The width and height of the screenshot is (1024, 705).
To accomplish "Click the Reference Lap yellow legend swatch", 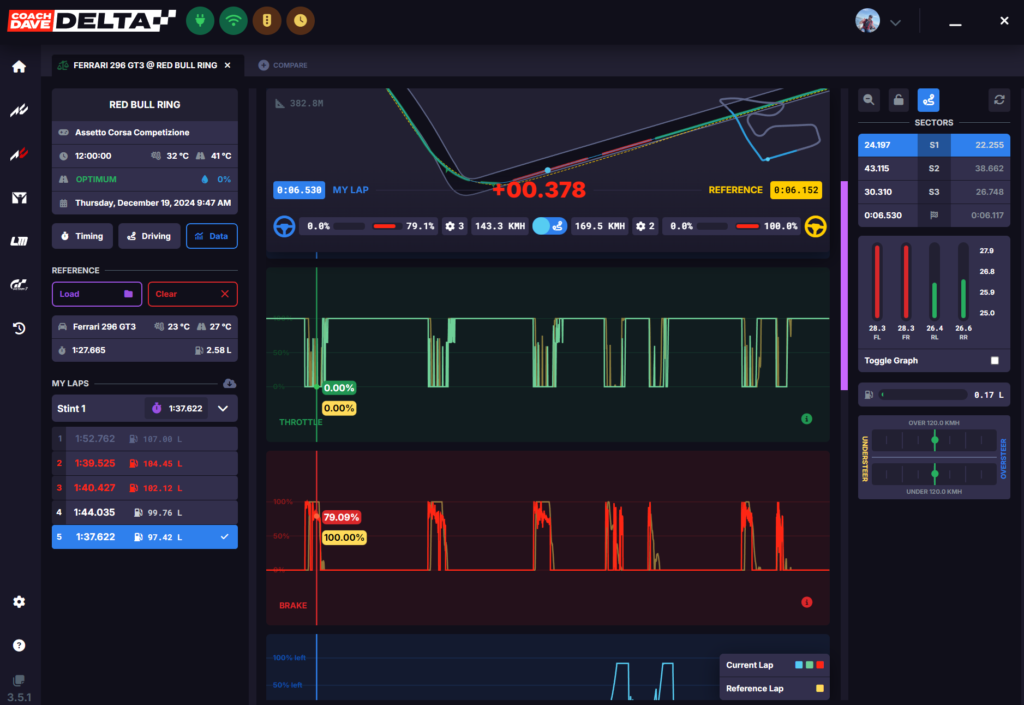I will (x=820, y=689).
